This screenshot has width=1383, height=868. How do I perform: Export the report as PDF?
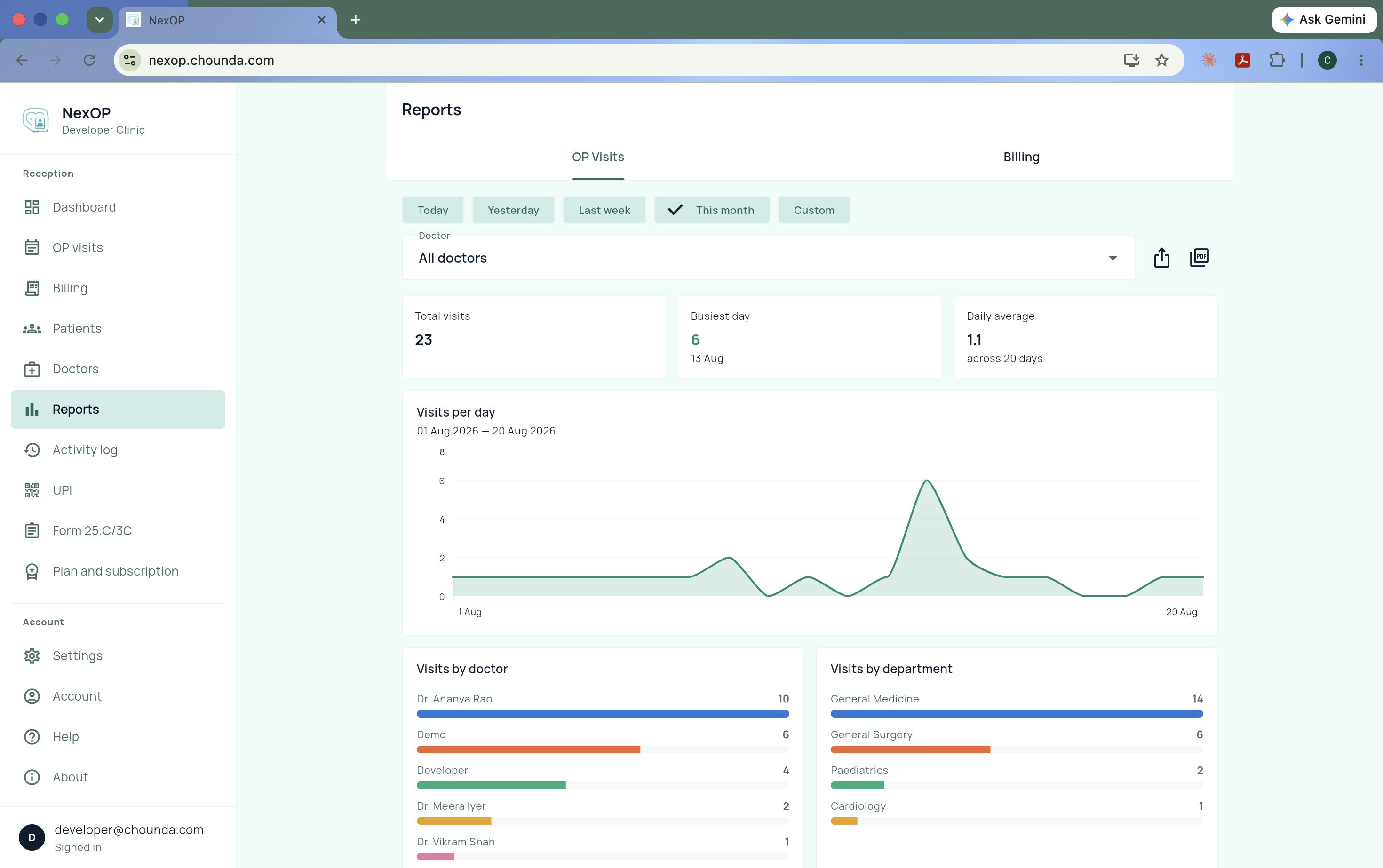click(x=1199, y=258)
